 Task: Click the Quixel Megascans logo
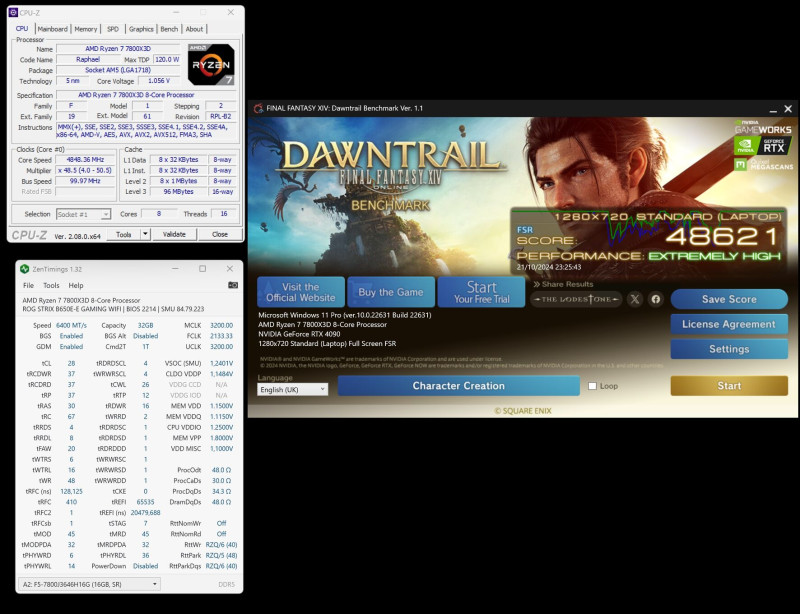763,164
